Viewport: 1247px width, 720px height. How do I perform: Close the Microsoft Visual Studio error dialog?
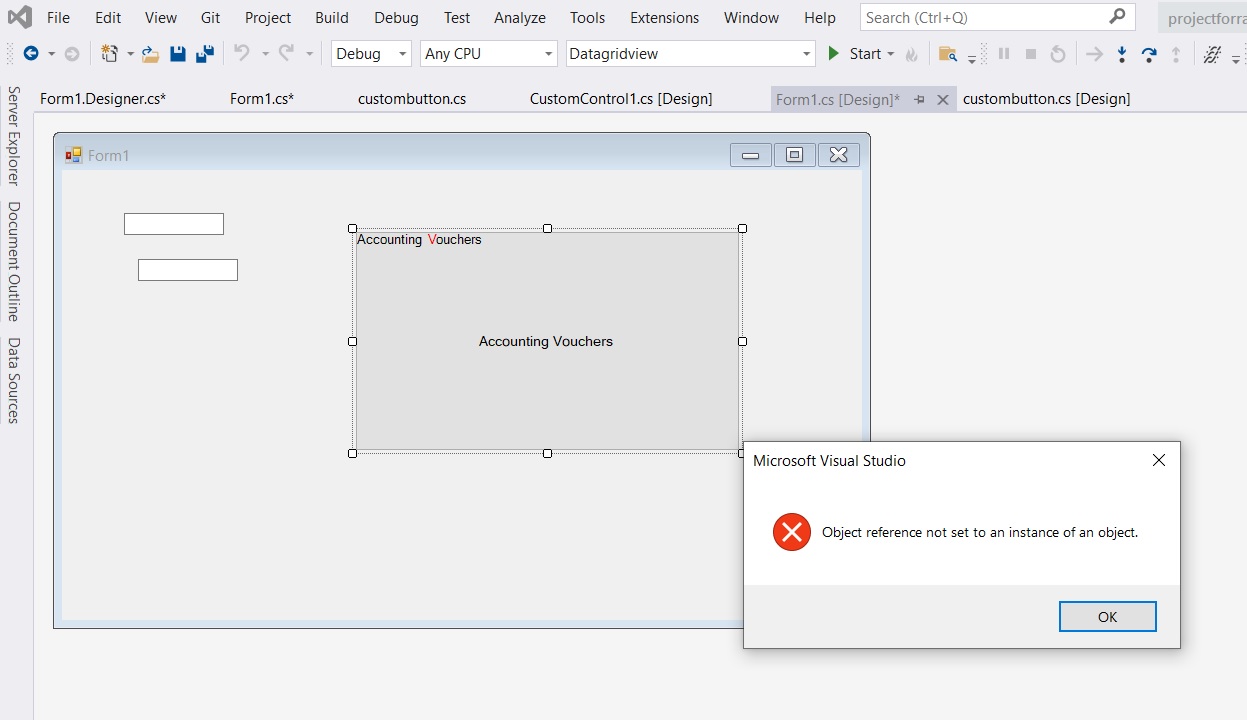[1159, 460]
